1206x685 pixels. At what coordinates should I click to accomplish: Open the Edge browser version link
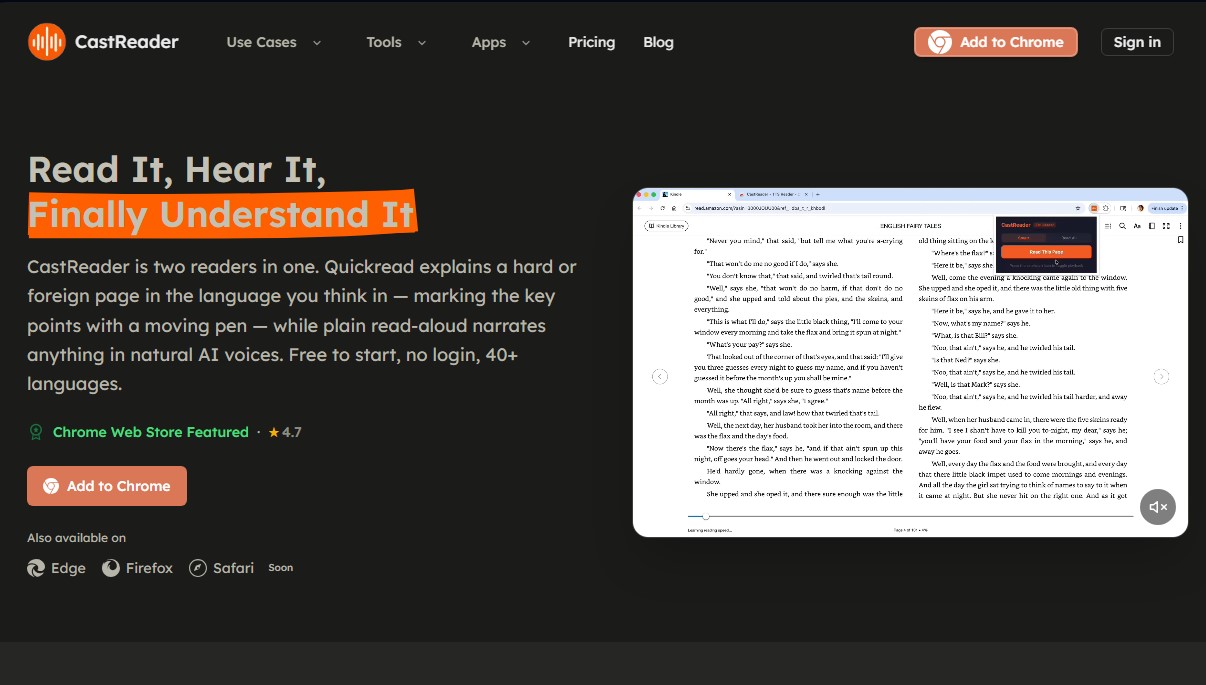pyautogui.click(x=56, y=568)
